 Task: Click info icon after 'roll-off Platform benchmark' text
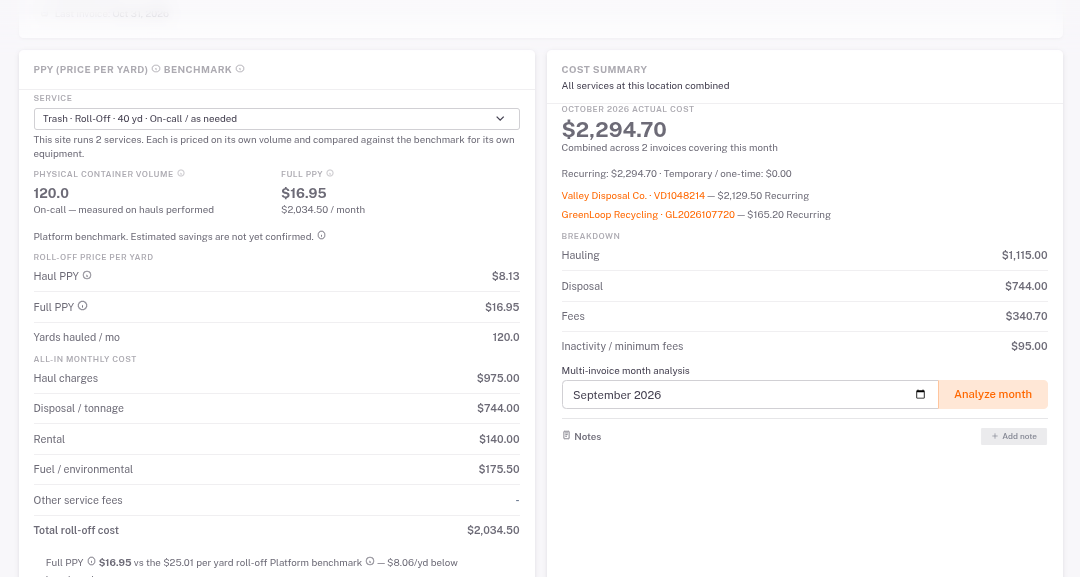click(x=370, y=561)
